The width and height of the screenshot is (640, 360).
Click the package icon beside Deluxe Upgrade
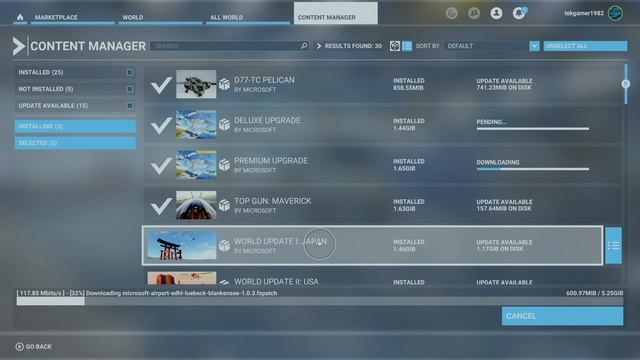pos(224,124)
